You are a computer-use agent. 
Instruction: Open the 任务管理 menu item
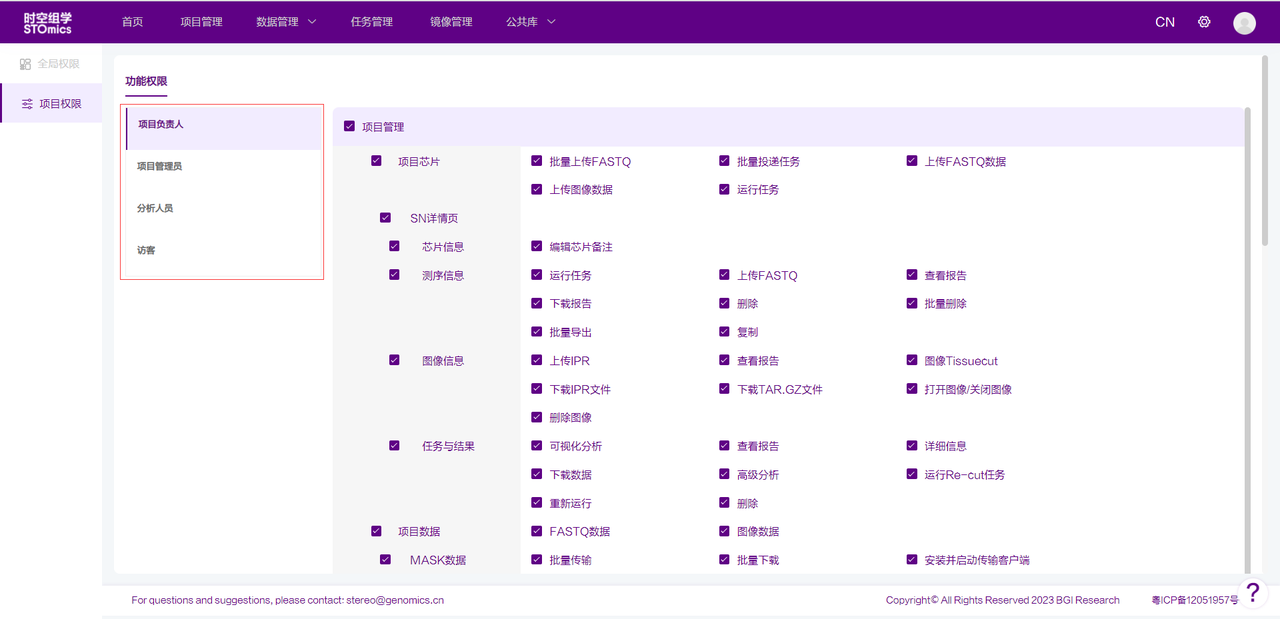[x=371, y=22]
